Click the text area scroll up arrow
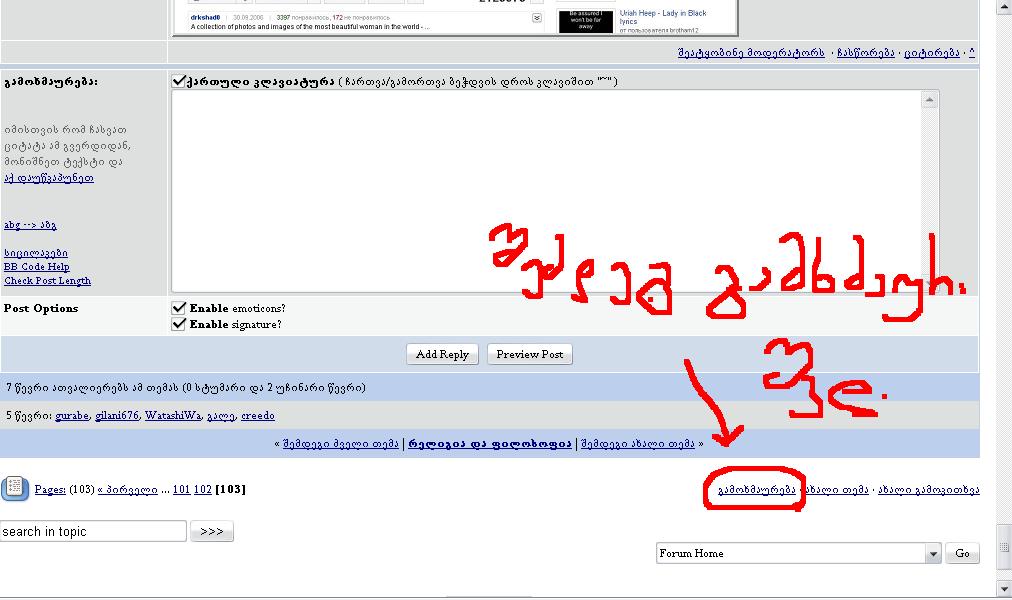 coord(929,99)
